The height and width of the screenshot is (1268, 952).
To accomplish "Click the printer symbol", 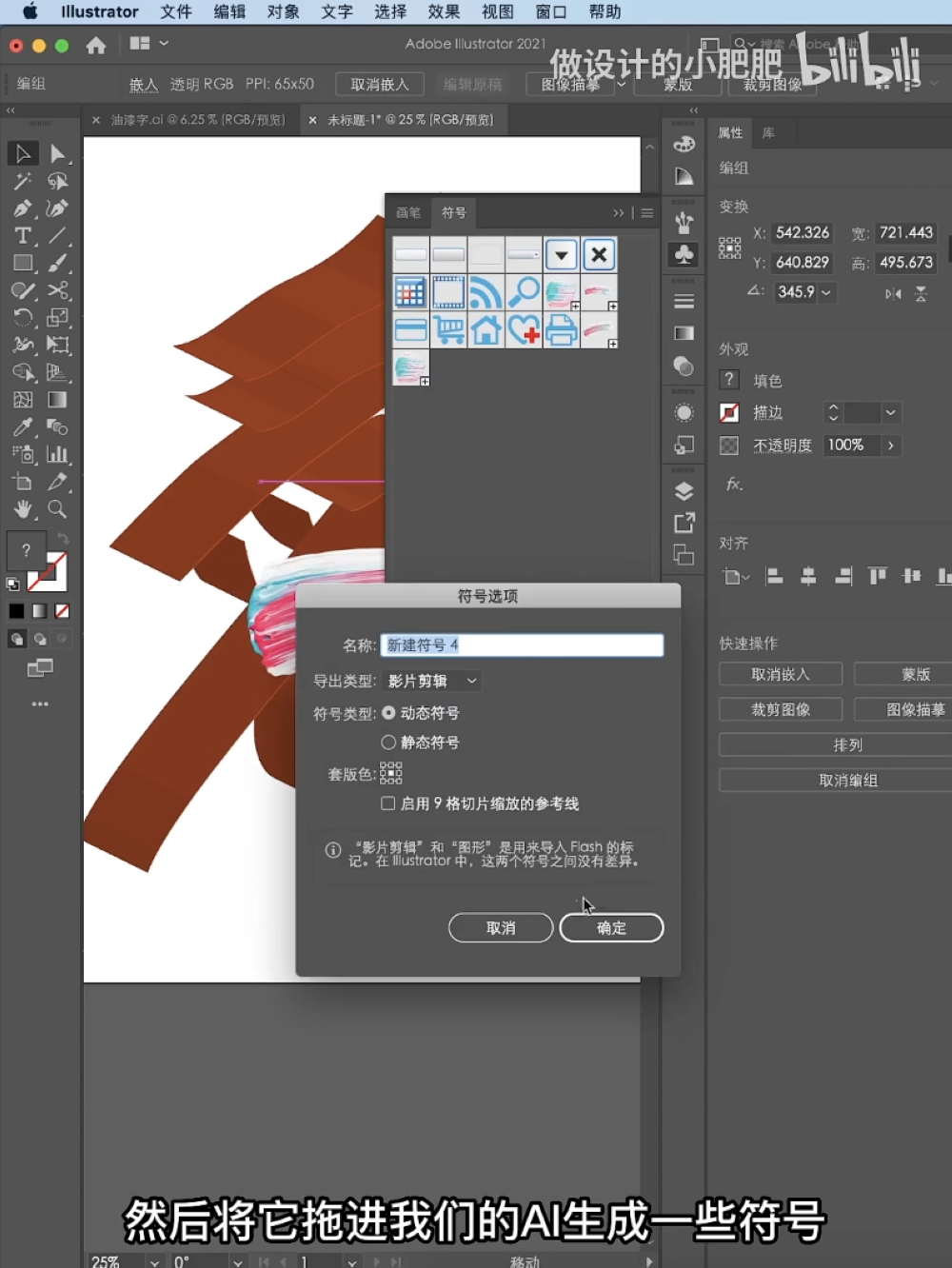I will click(561, 329).
